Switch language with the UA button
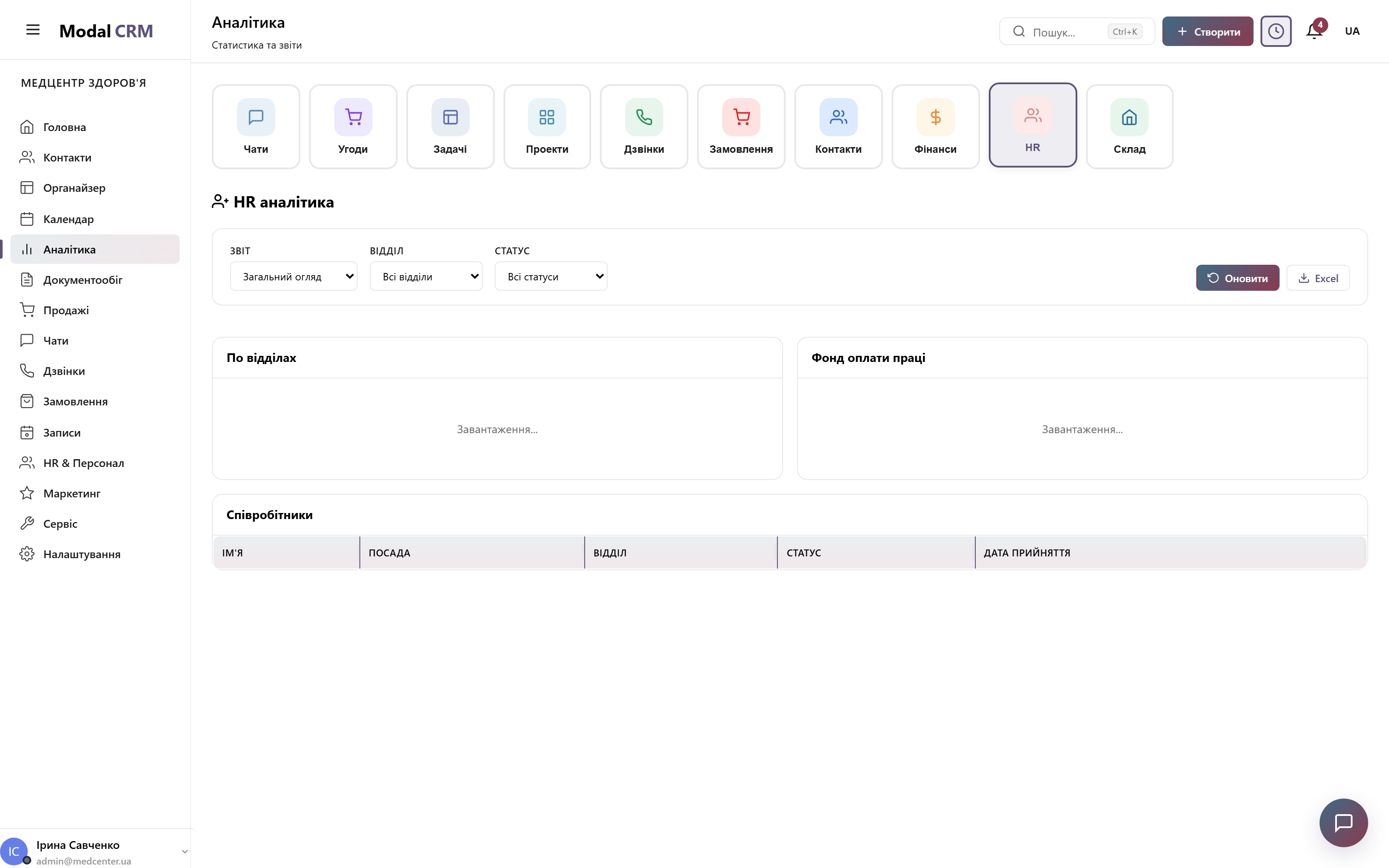The image size is (1389, 868). pos(1352,31)
